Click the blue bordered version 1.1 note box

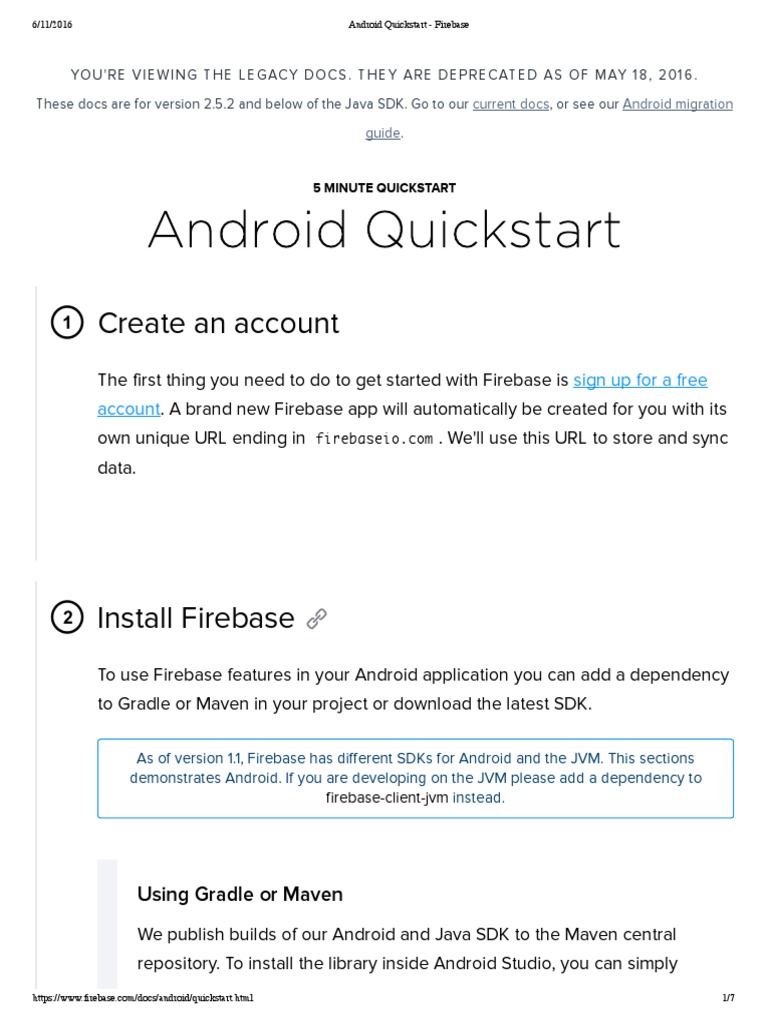pos(415,778)
